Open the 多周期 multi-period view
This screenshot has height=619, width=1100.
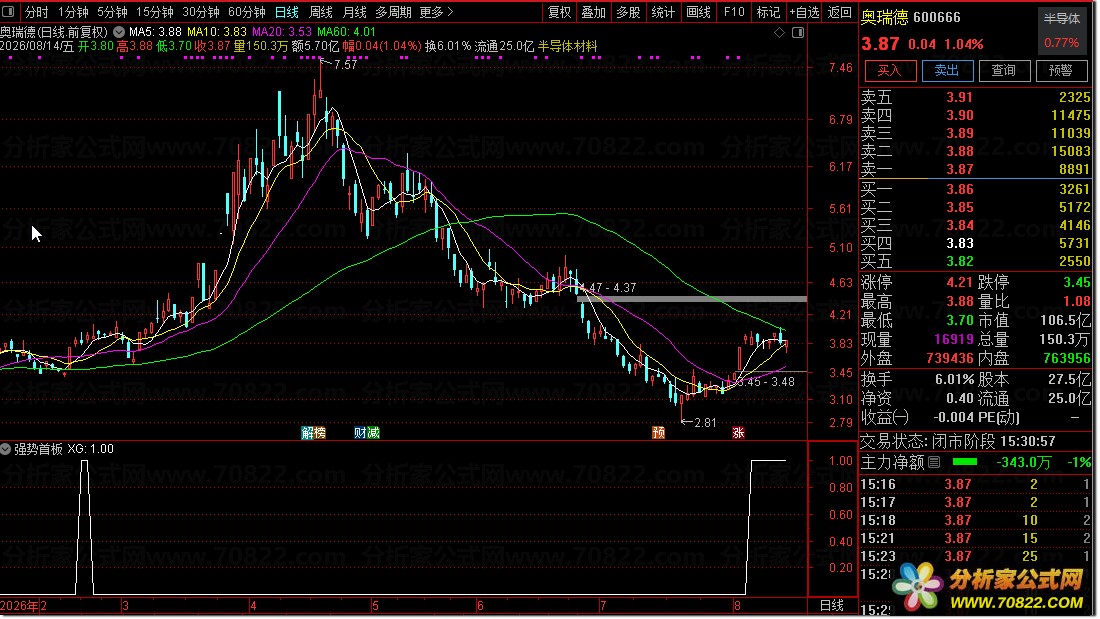393,12
